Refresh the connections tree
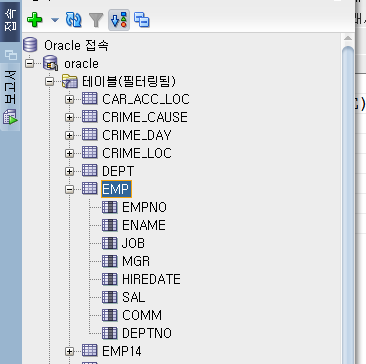 pos(73,20)
